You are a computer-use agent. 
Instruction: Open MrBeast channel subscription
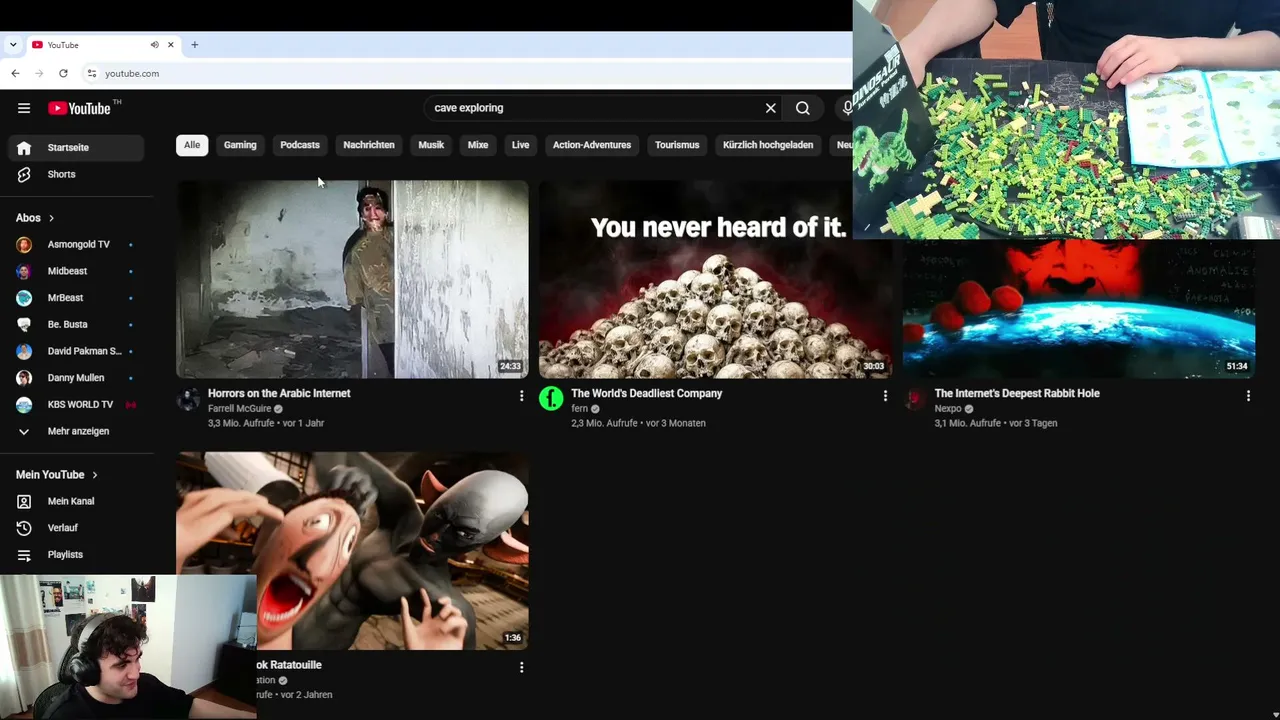[77, 298]
